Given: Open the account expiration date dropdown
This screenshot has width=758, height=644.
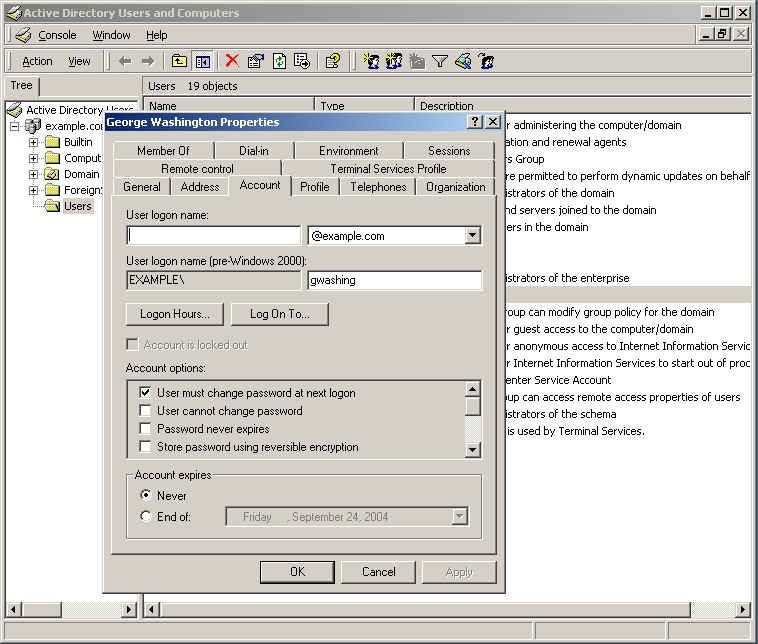Looking at the screenshot, I should click(x=460, y=516).
